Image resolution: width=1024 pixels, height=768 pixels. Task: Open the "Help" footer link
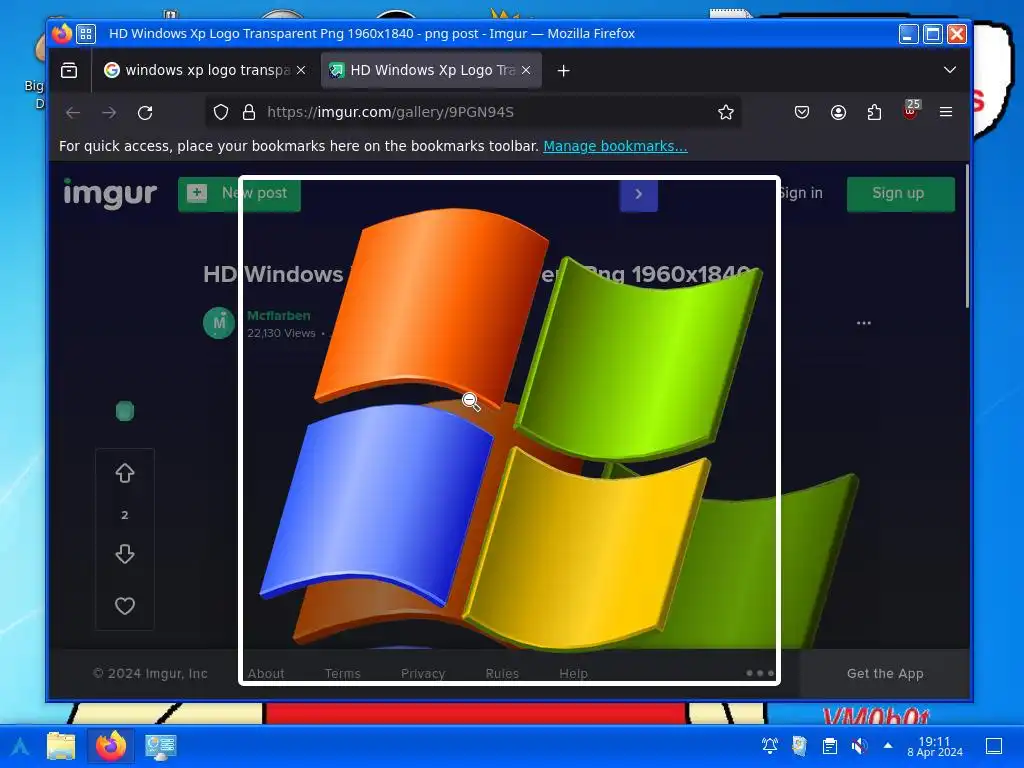pyautogui.click(x=573, y=673)
